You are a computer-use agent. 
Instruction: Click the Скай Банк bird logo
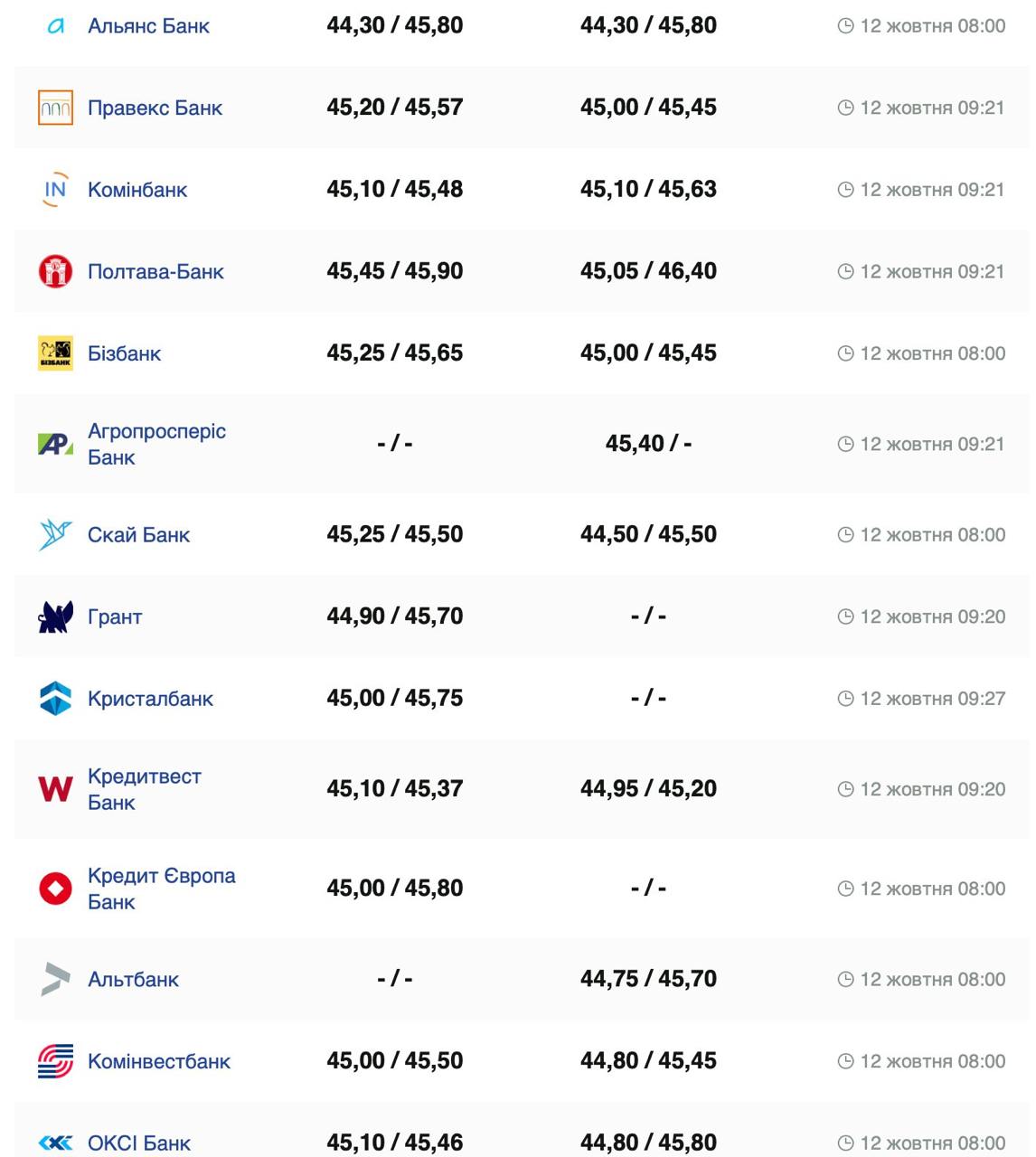click(55, 535)
